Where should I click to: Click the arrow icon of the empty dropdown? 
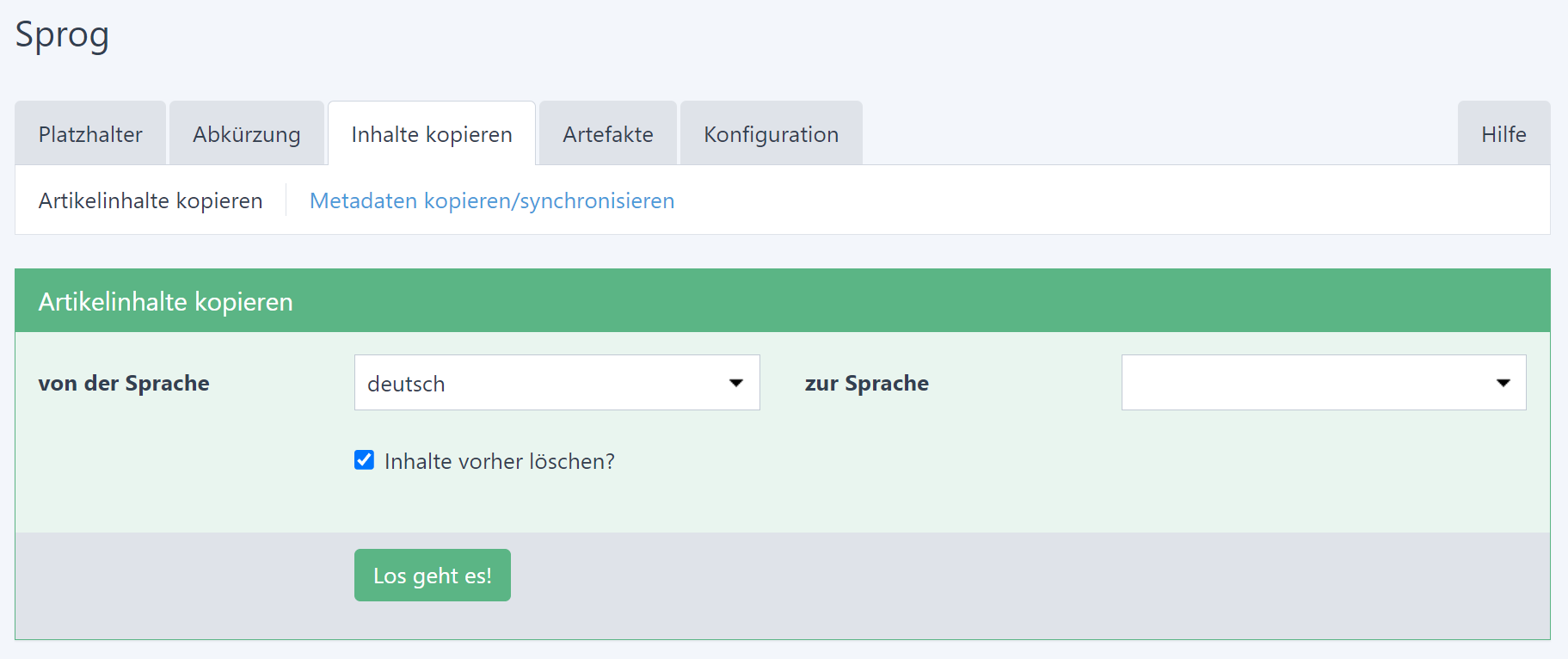(1503, 383)
